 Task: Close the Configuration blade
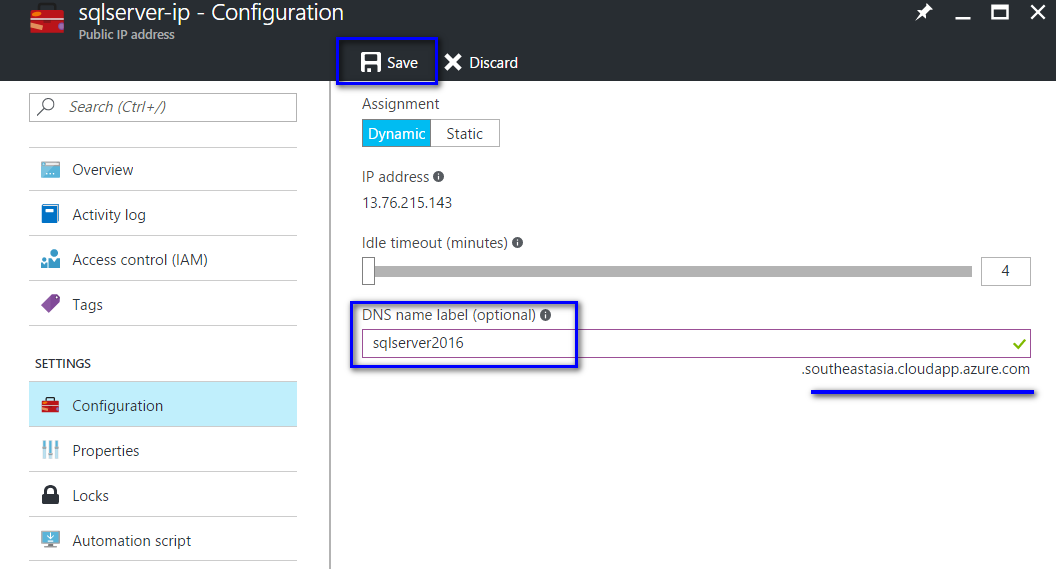coord(1037,12)
